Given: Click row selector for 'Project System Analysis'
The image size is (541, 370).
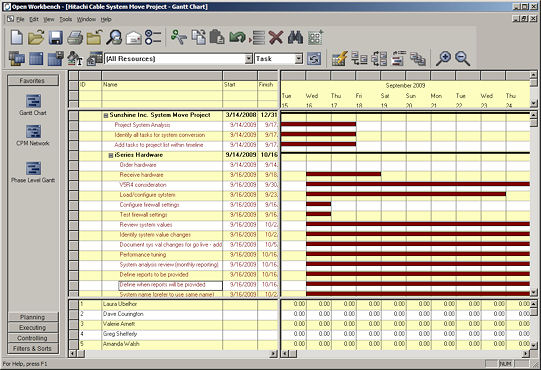Looking at the screenshot, I should (x=73, y=126).
